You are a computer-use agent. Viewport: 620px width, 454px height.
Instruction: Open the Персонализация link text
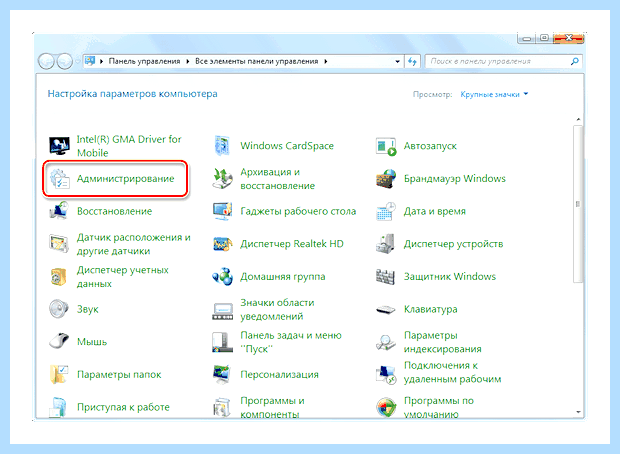pyautogui.click(x=279, y=375)
